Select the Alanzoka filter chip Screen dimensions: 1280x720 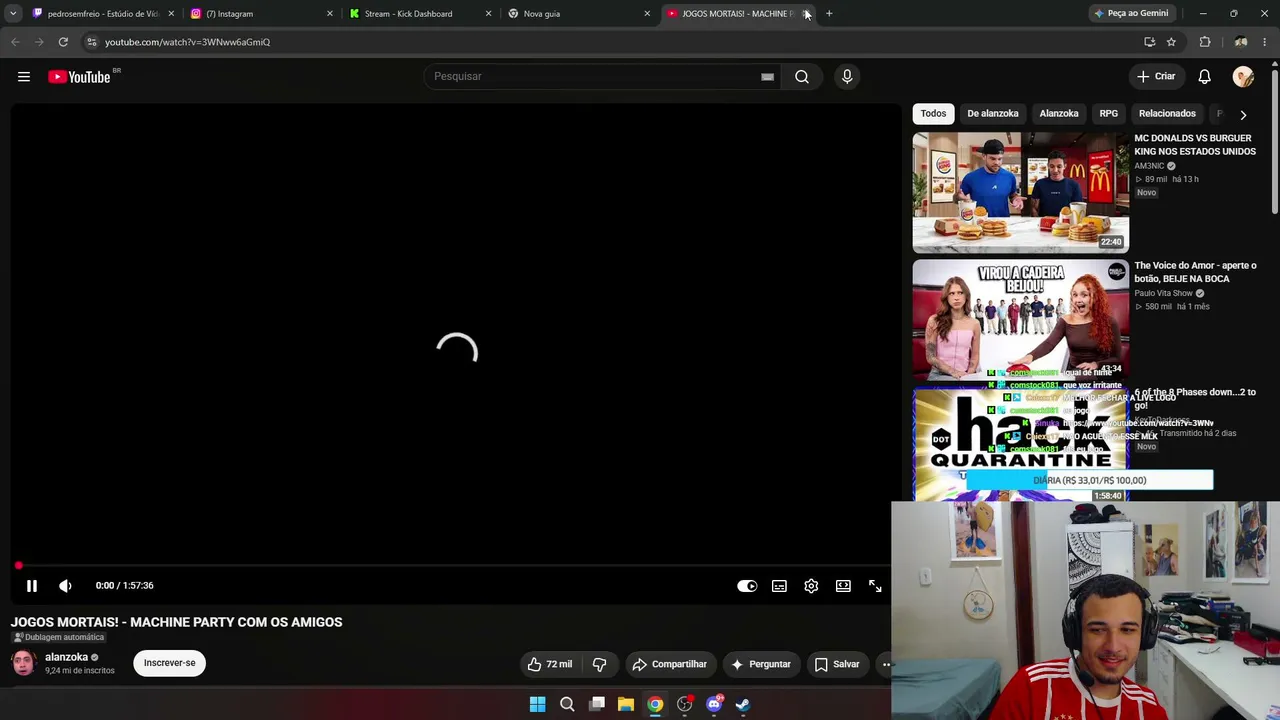(1059, 114)
